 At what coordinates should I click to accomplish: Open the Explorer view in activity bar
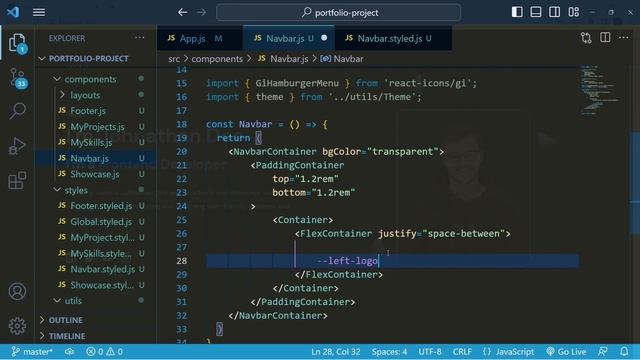point(17,43)
